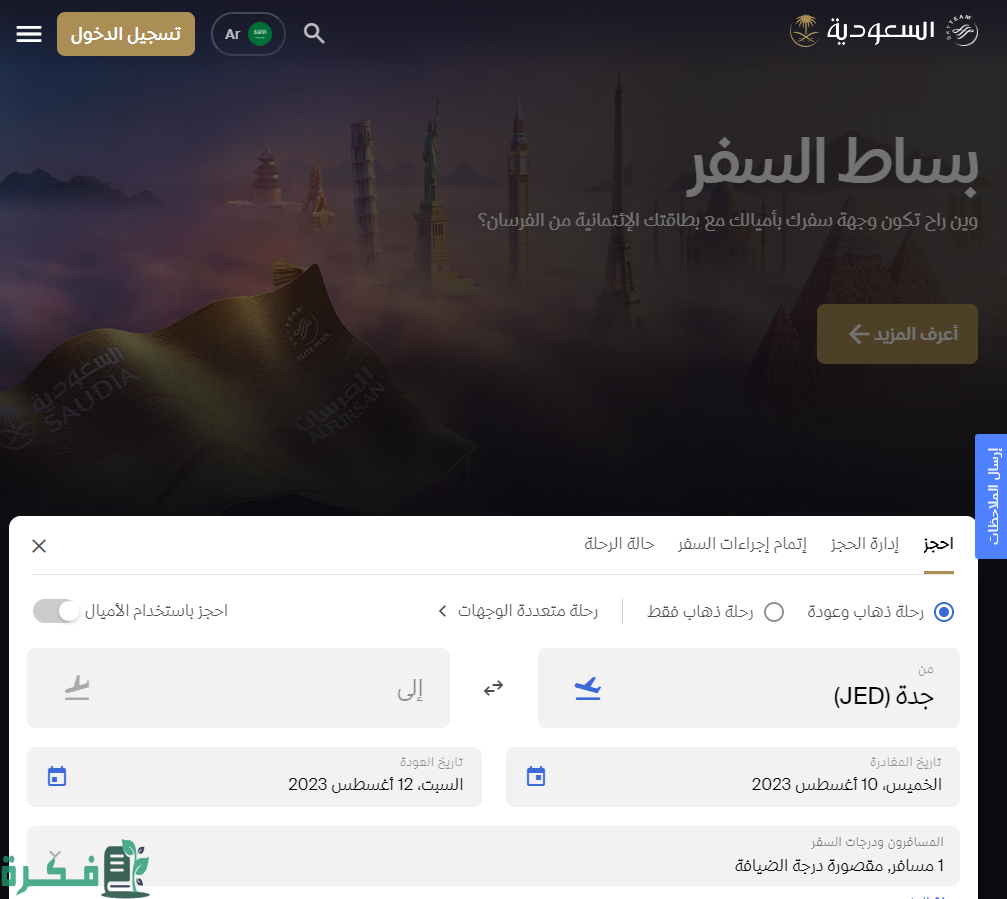Image resolution: width=1007 pixels, height=899 pixels.
Task: Switch to حالة الرحلة tab
Action: click(x=619, y=545)
